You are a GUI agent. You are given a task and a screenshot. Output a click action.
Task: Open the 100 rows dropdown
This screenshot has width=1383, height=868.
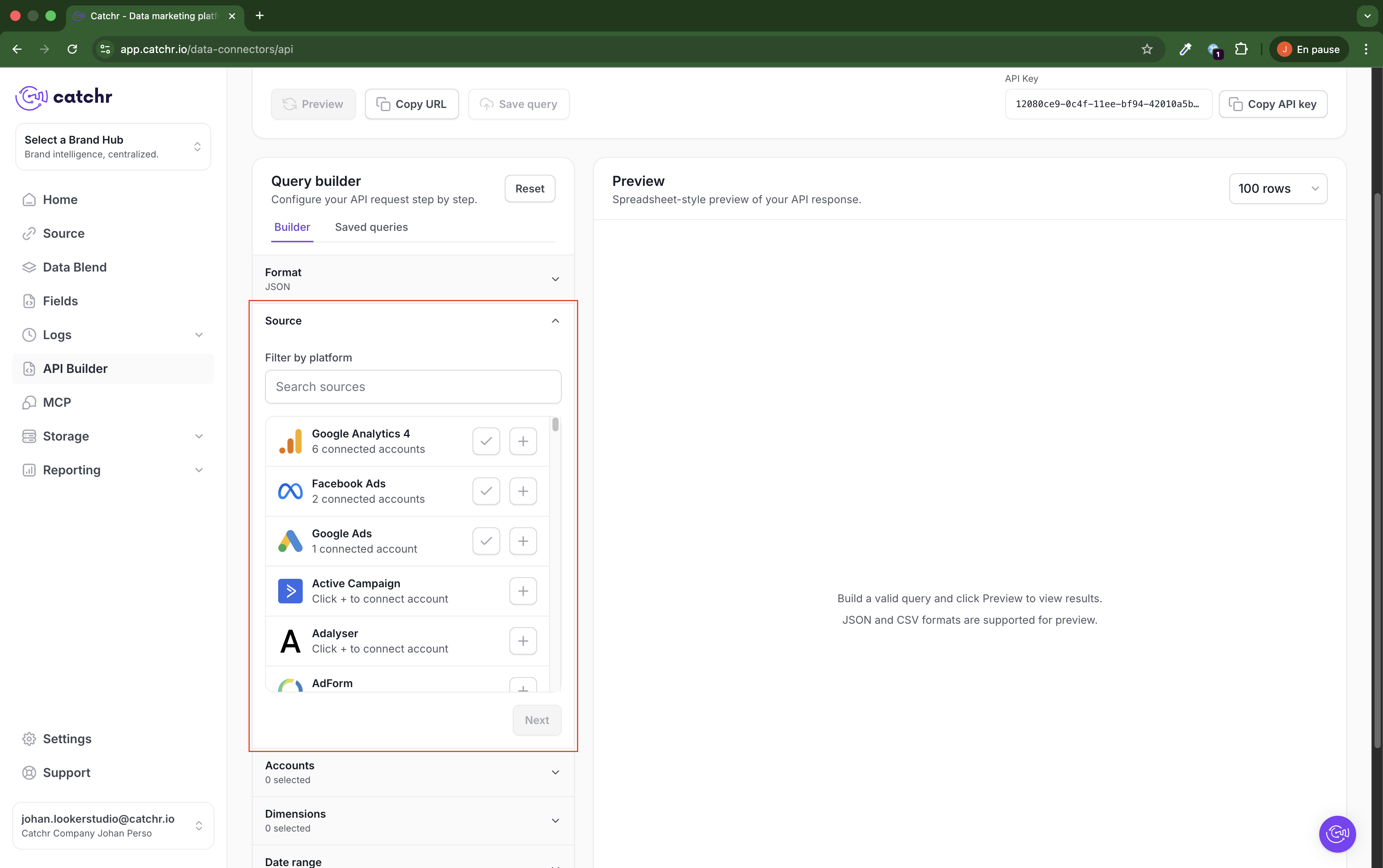tap(1277, 188)
